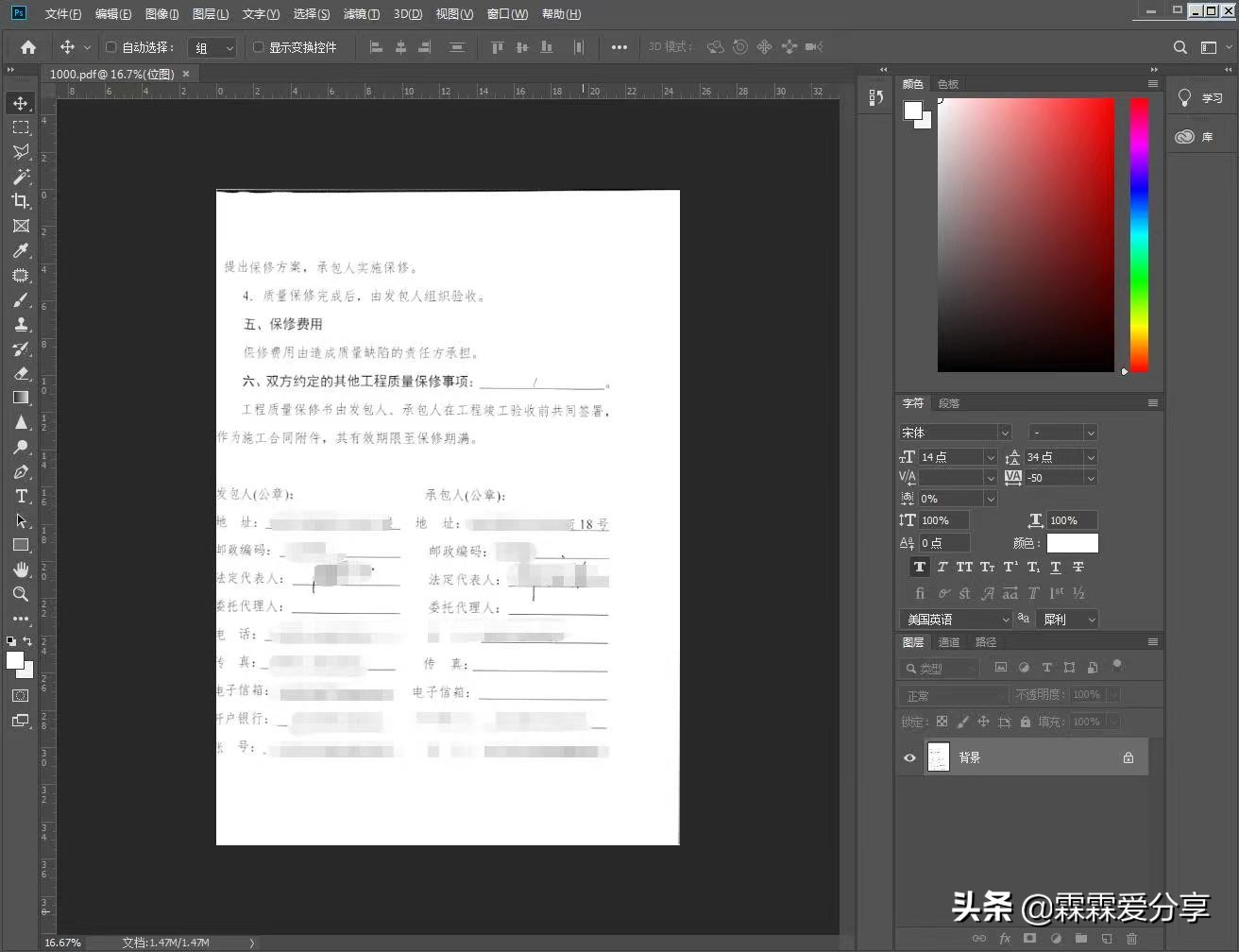Image resolution: width=1239 pixels, height=952 pixels.
Task: Open the Learn panel lightbulb icon
Action: point(1185,97)
